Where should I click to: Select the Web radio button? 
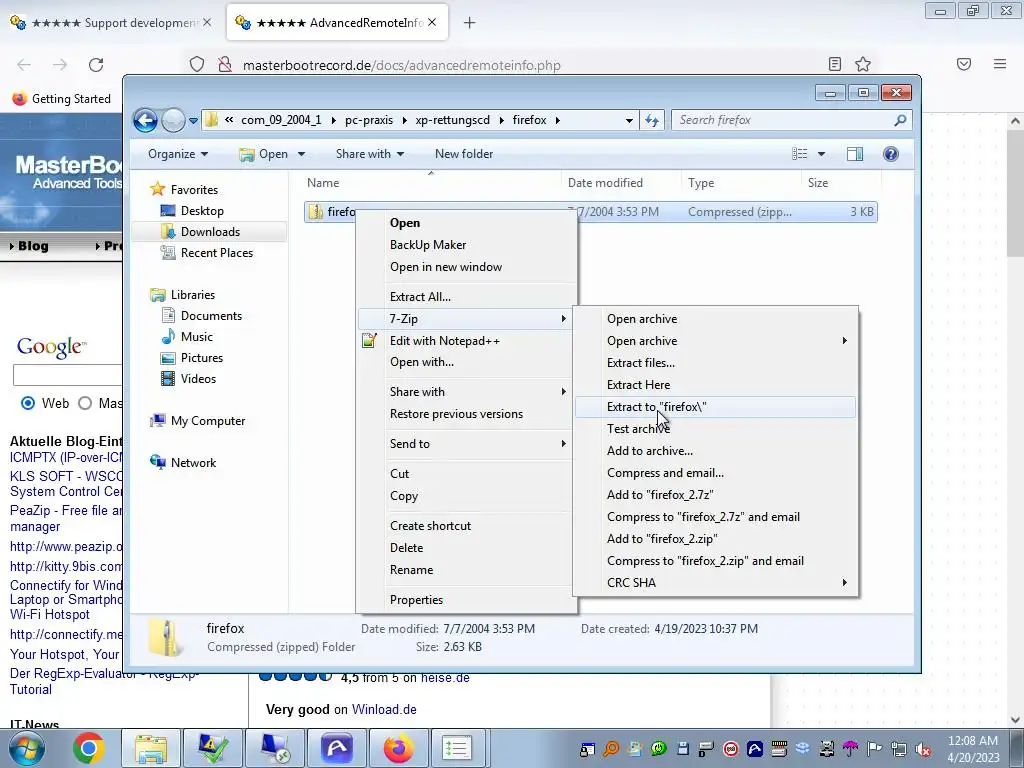click(x=28, y=403)
